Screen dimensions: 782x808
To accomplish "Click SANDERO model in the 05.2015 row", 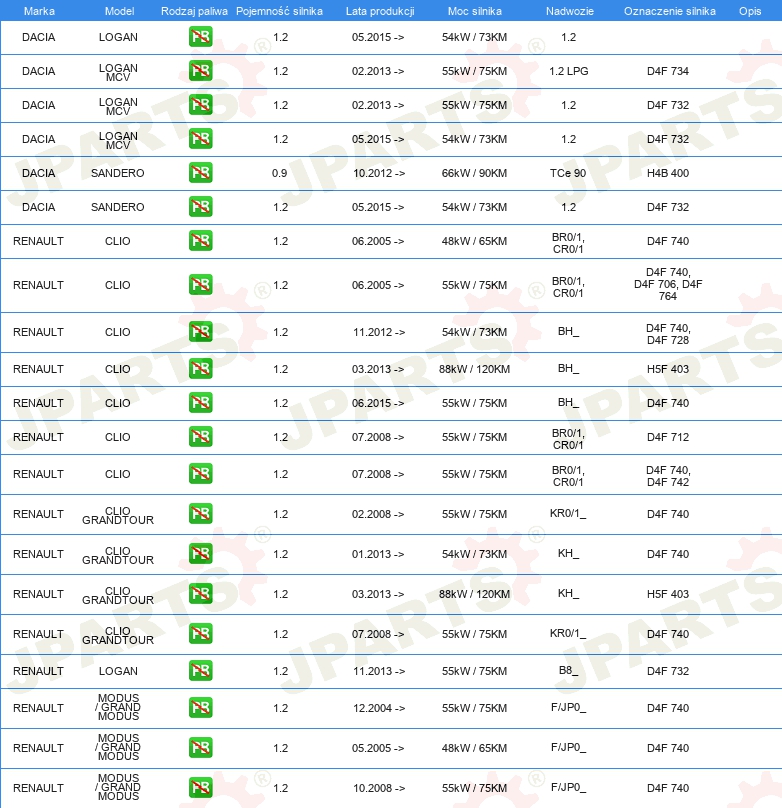I will 117,207.
